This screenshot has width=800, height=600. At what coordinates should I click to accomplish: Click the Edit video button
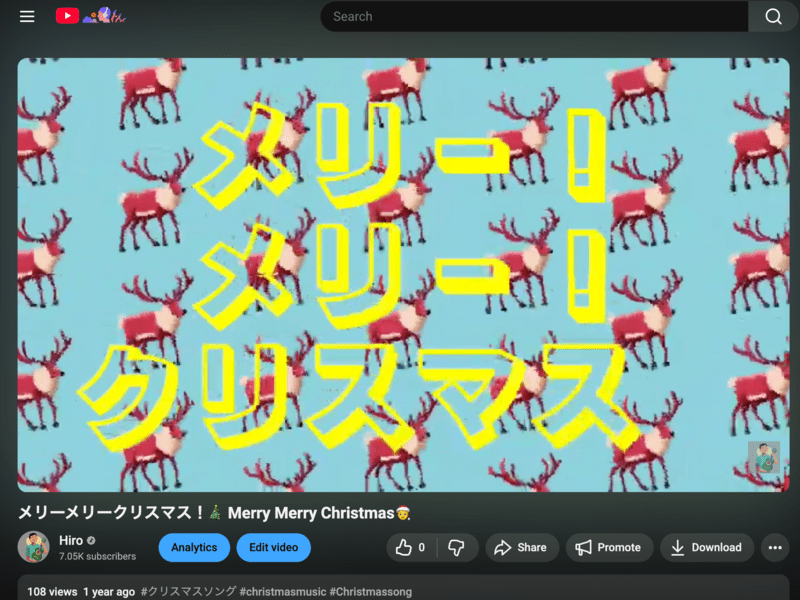273,547
